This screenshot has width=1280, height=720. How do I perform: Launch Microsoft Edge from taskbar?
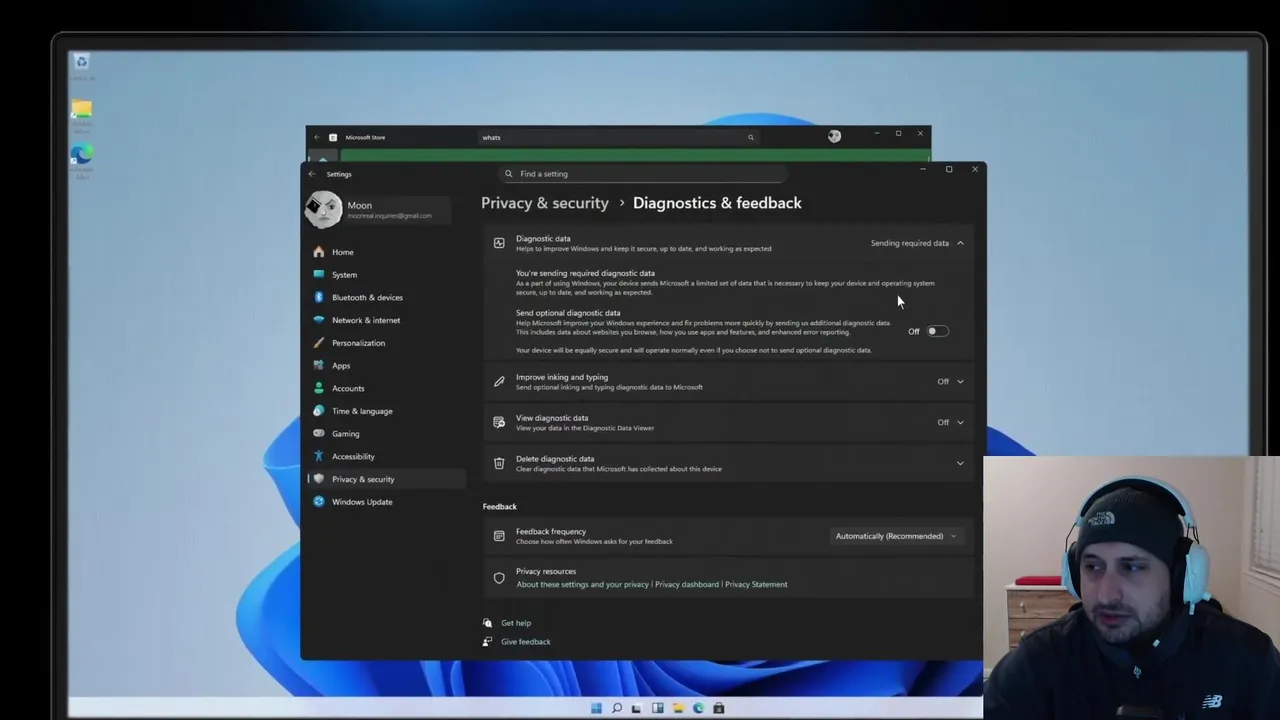(698, 708)
